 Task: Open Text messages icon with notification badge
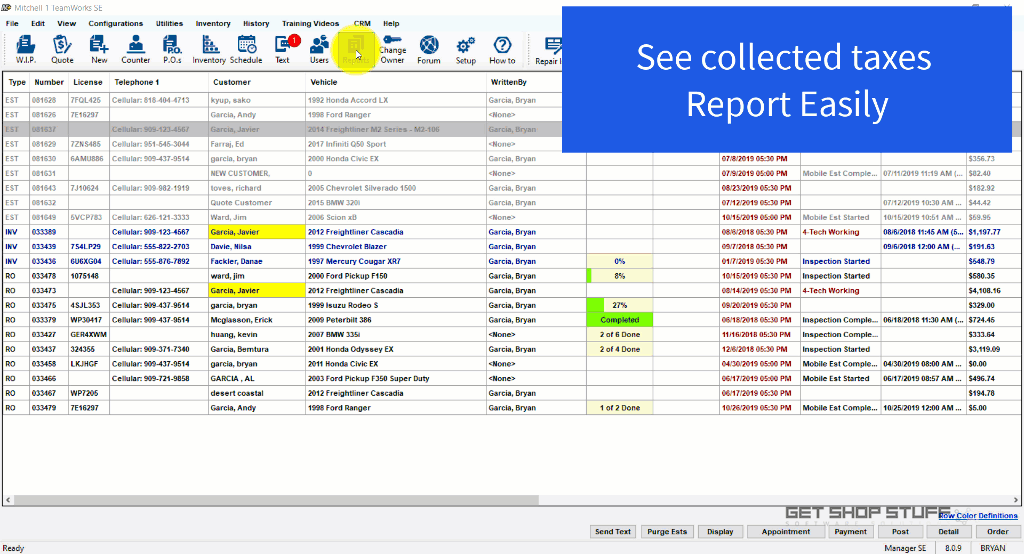[283, 47]
